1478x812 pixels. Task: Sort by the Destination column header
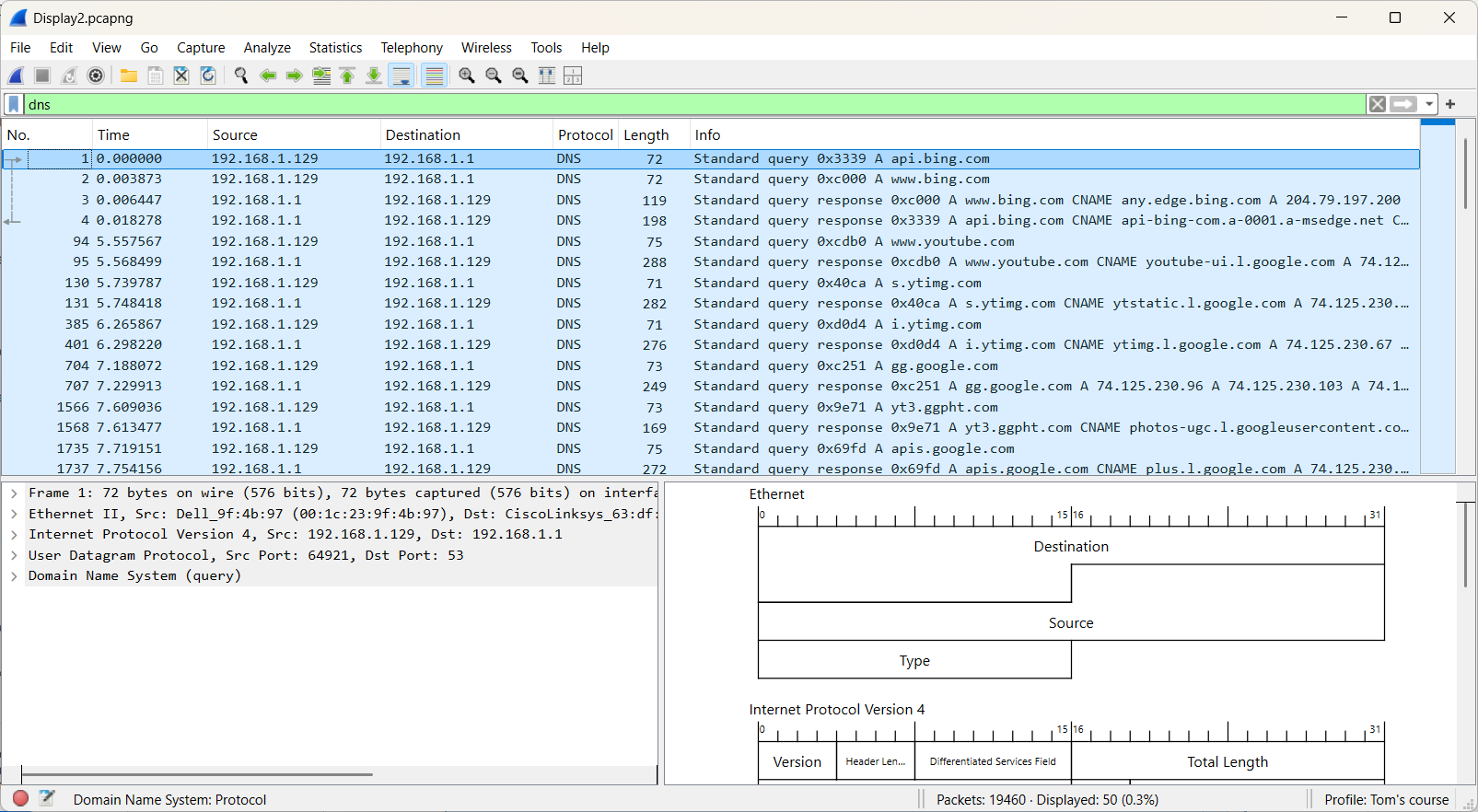pos(467,135)
